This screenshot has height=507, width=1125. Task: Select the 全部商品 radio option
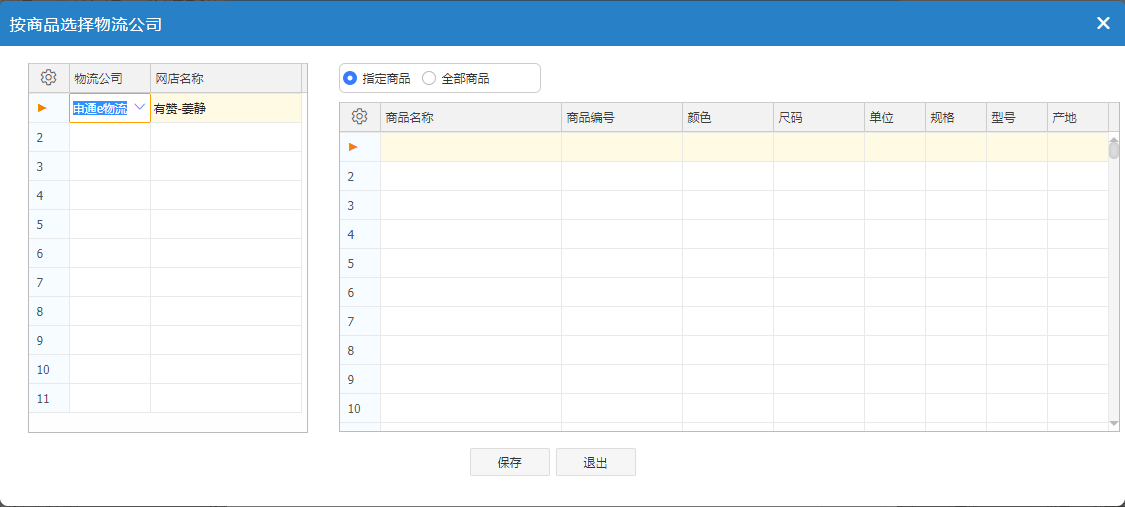[x=430, y=78]
